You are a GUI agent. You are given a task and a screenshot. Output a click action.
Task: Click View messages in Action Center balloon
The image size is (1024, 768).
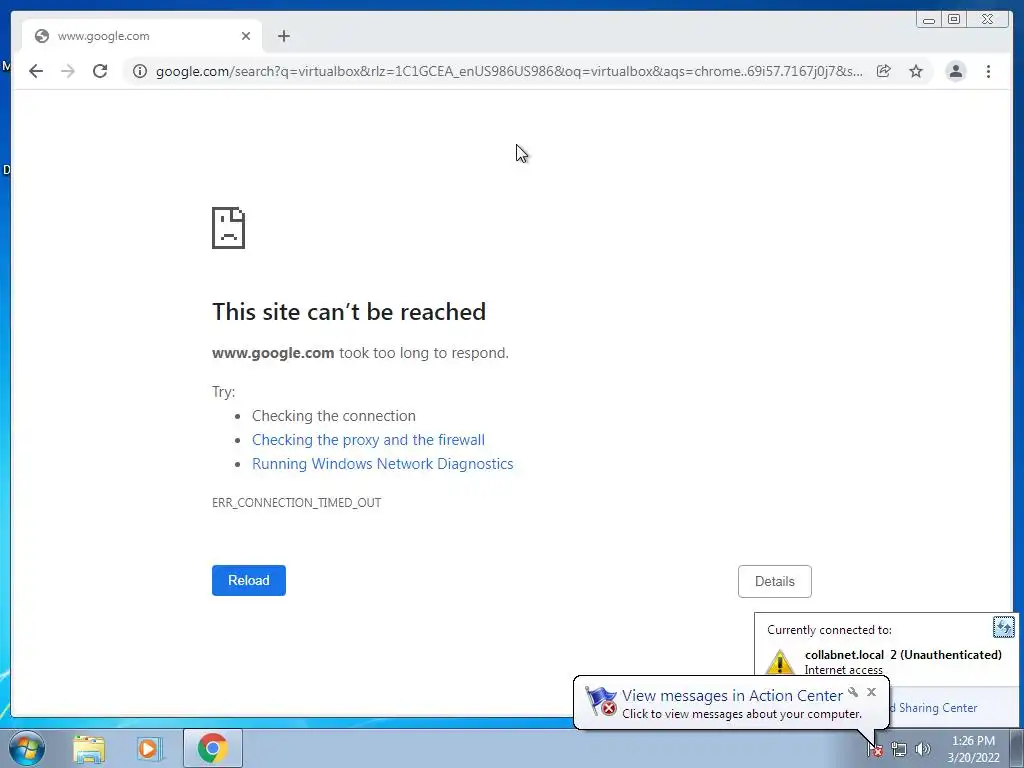click(731, 696)
